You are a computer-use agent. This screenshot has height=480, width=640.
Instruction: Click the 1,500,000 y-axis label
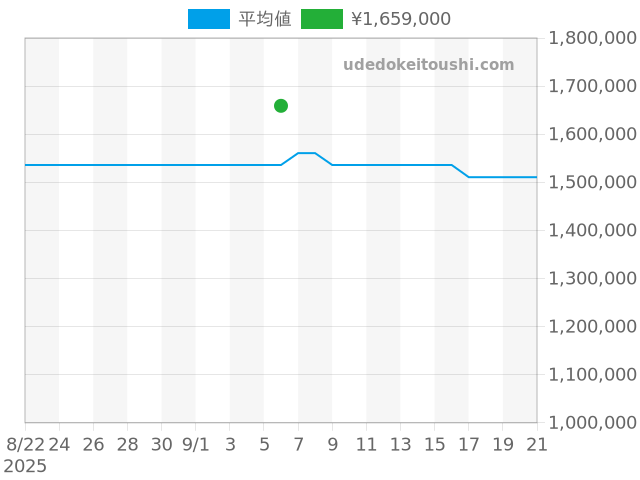592,182
